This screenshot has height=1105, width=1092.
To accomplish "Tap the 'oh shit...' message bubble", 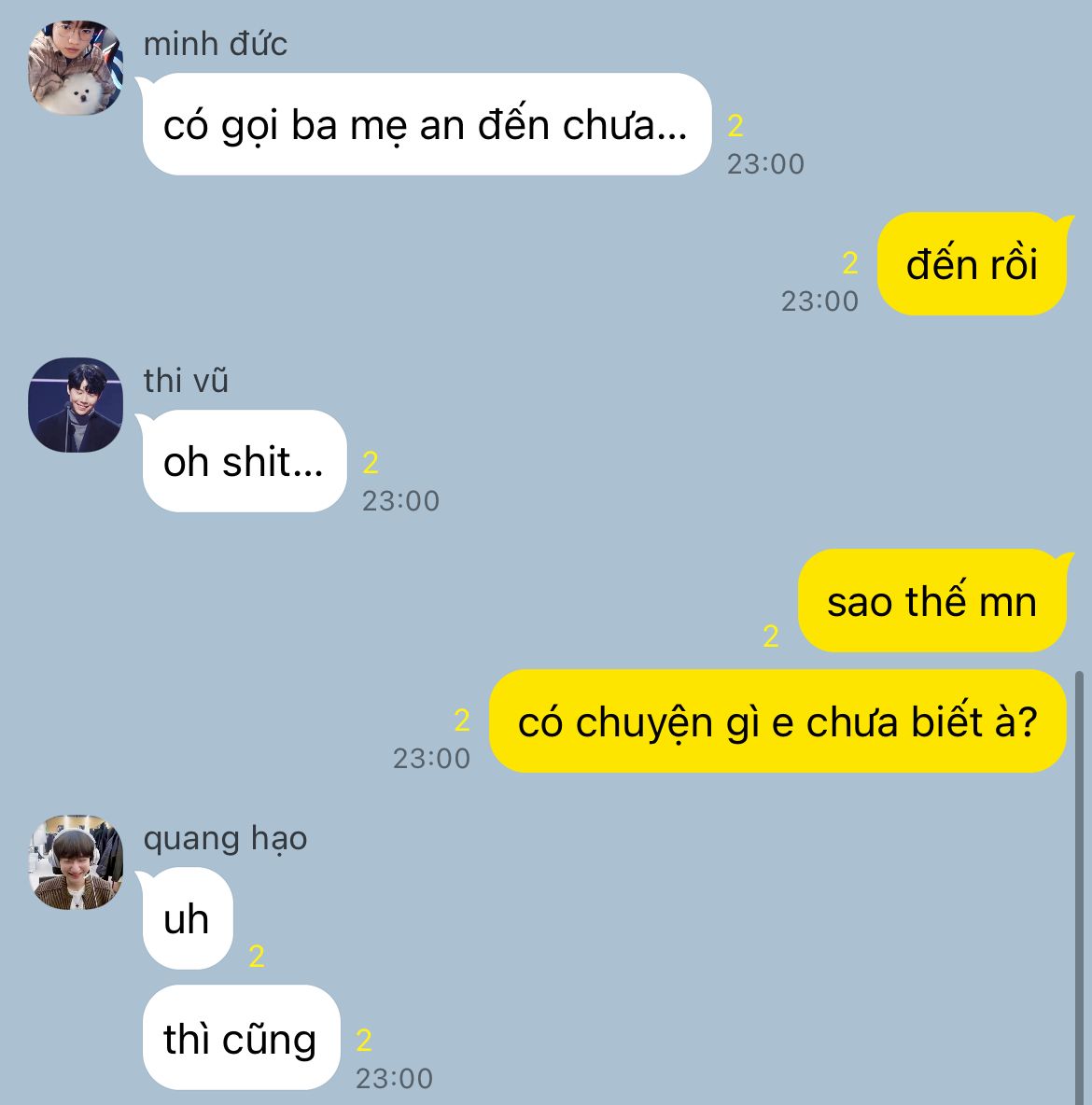I will (x=243, y=462).
